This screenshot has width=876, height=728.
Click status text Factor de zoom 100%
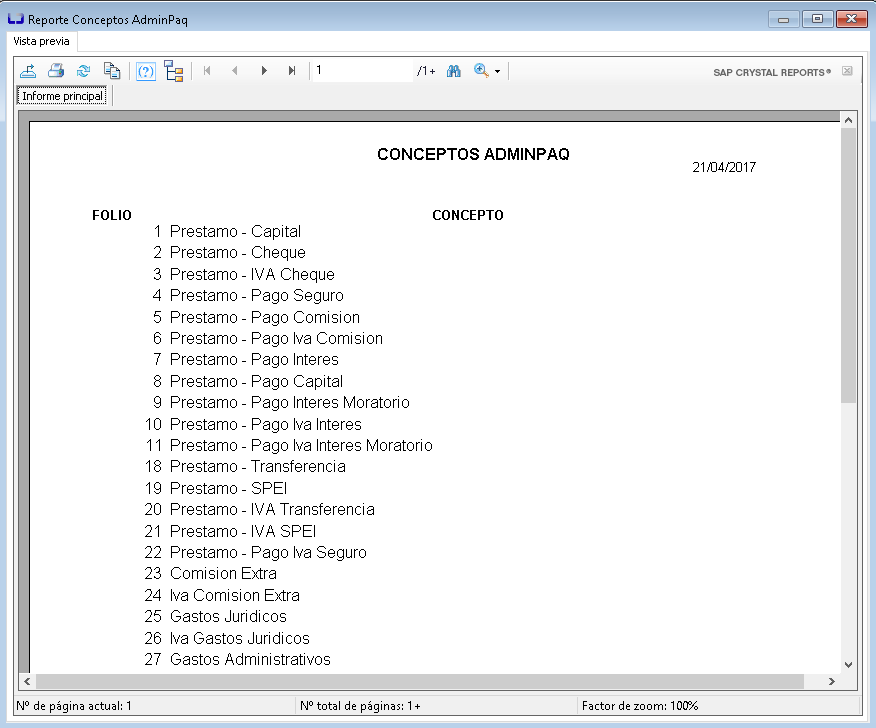click(640, 706)
